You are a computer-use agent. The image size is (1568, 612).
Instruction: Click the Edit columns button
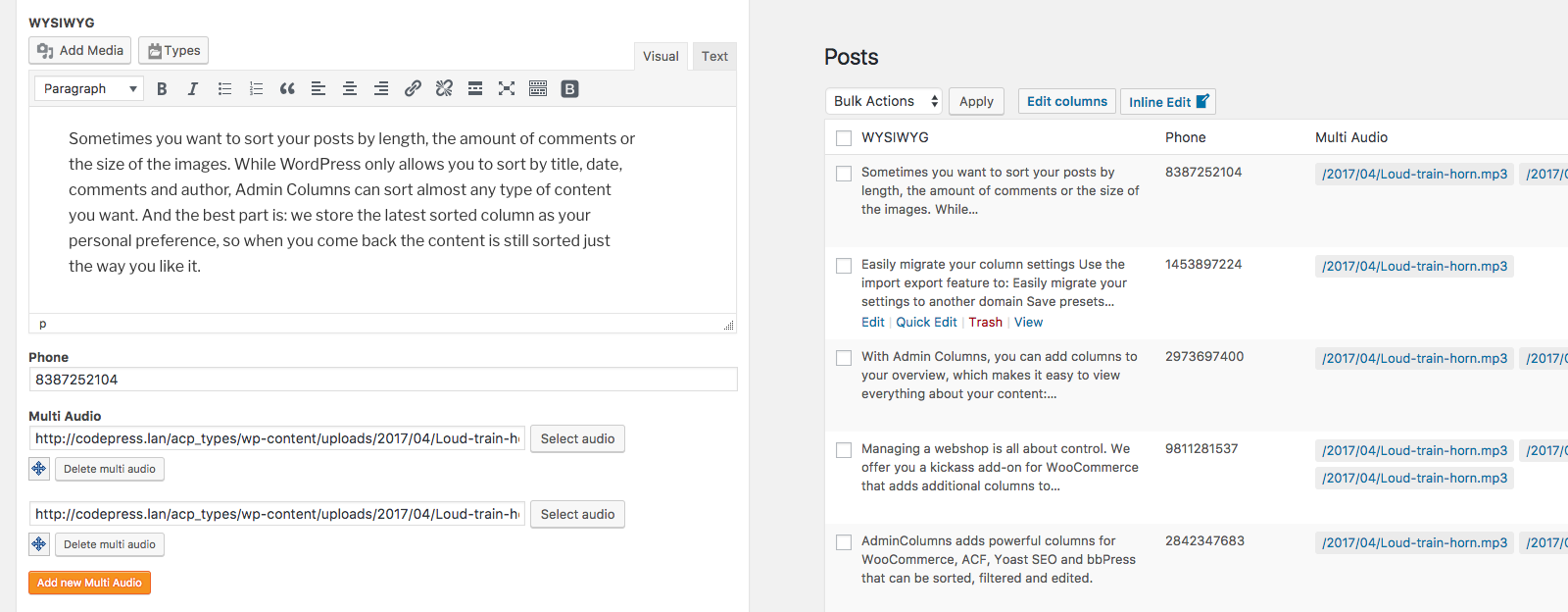point(1066,101)
